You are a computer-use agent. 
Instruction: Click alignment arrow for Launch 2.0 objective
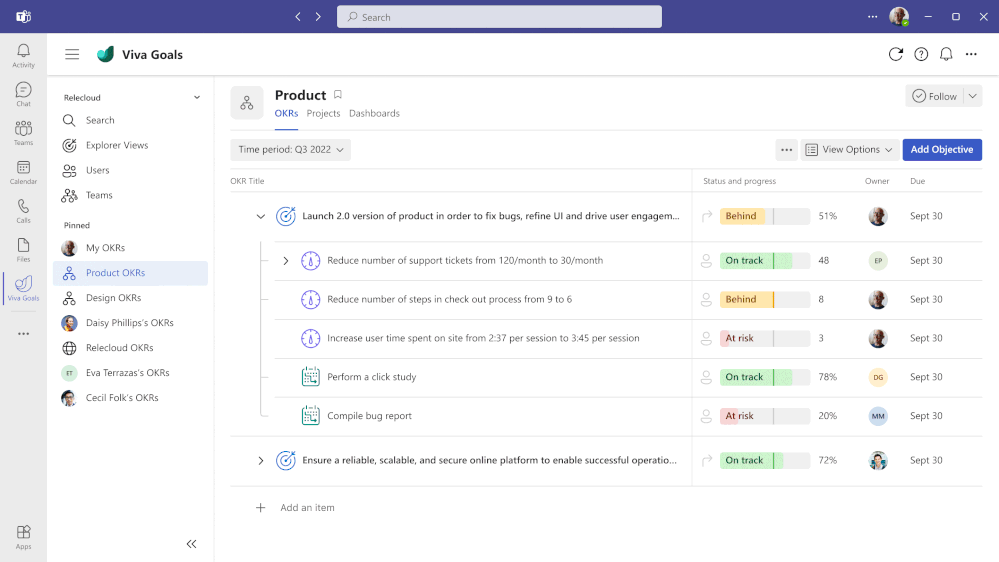coord(707,216)
